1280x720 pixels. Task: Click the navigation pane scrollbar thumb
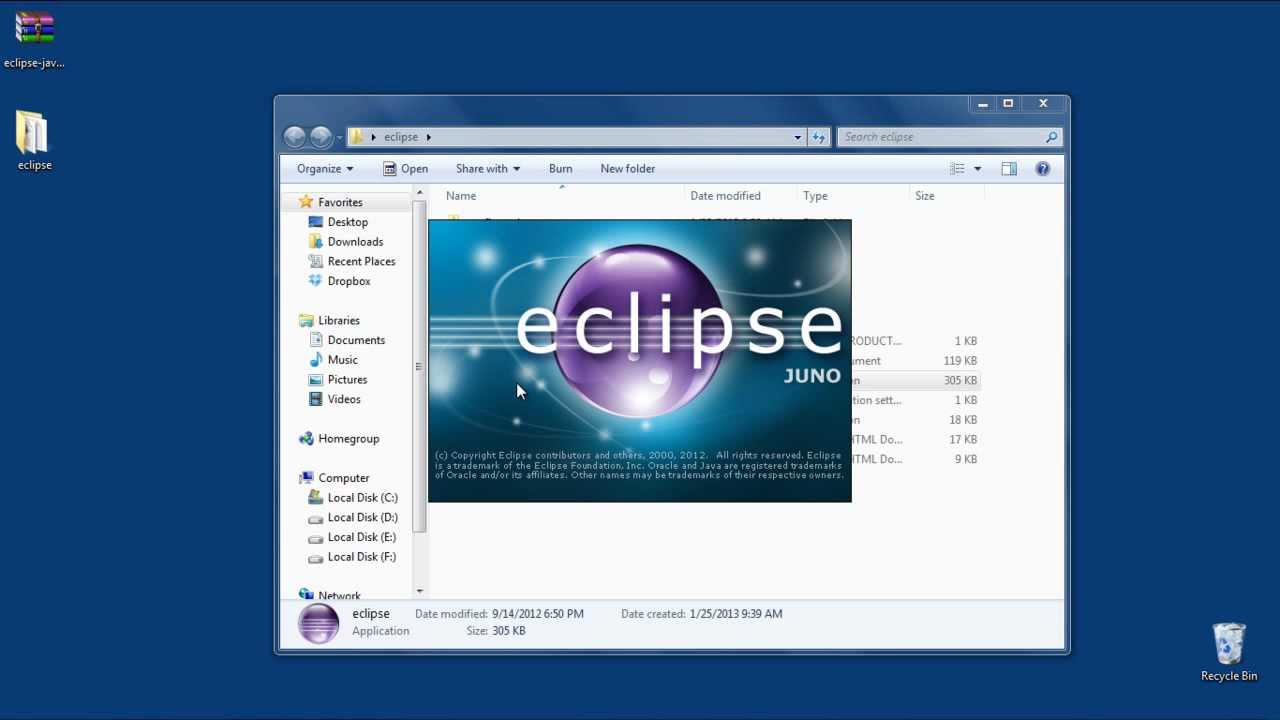click(x=419, y=367)
